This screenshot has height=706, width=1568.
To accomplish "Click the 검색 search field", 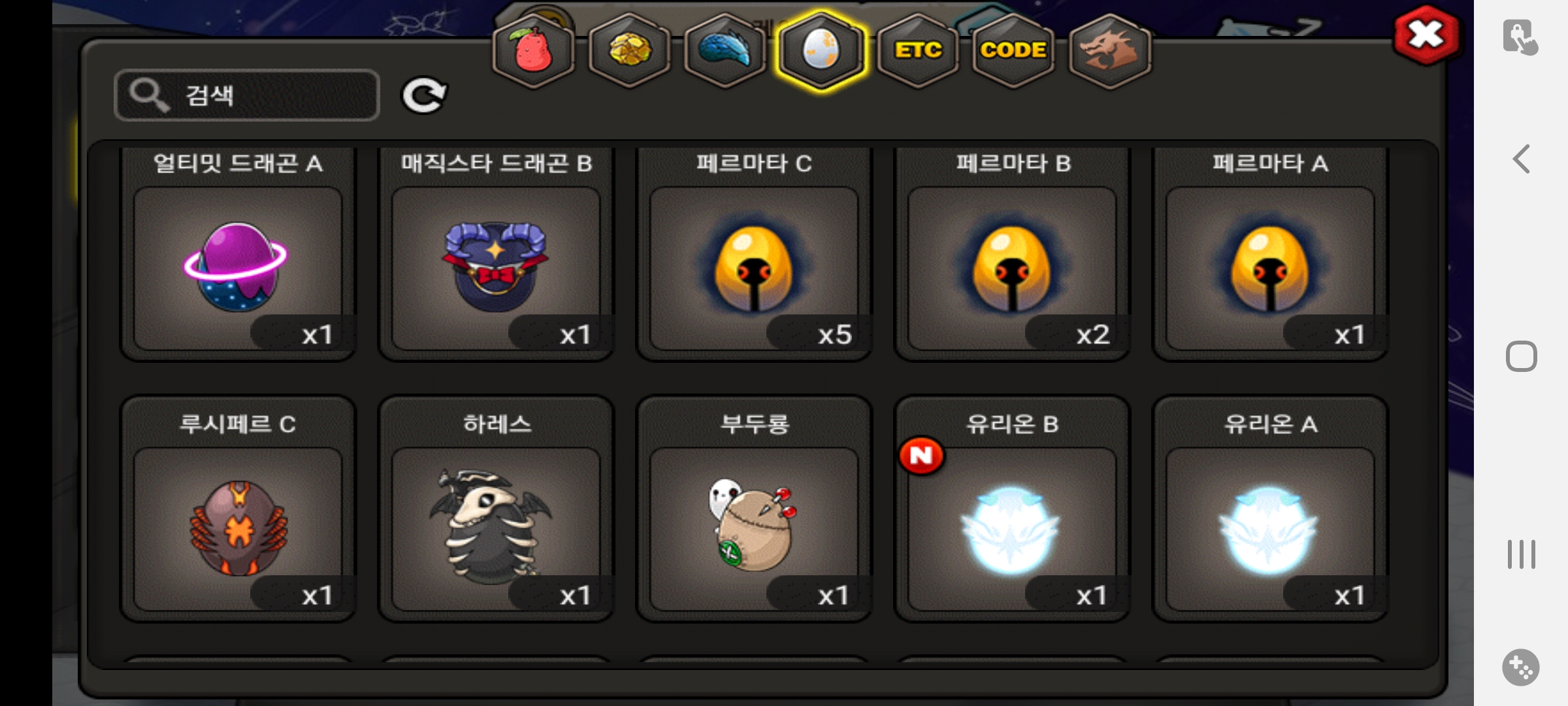I will (247, 95).
